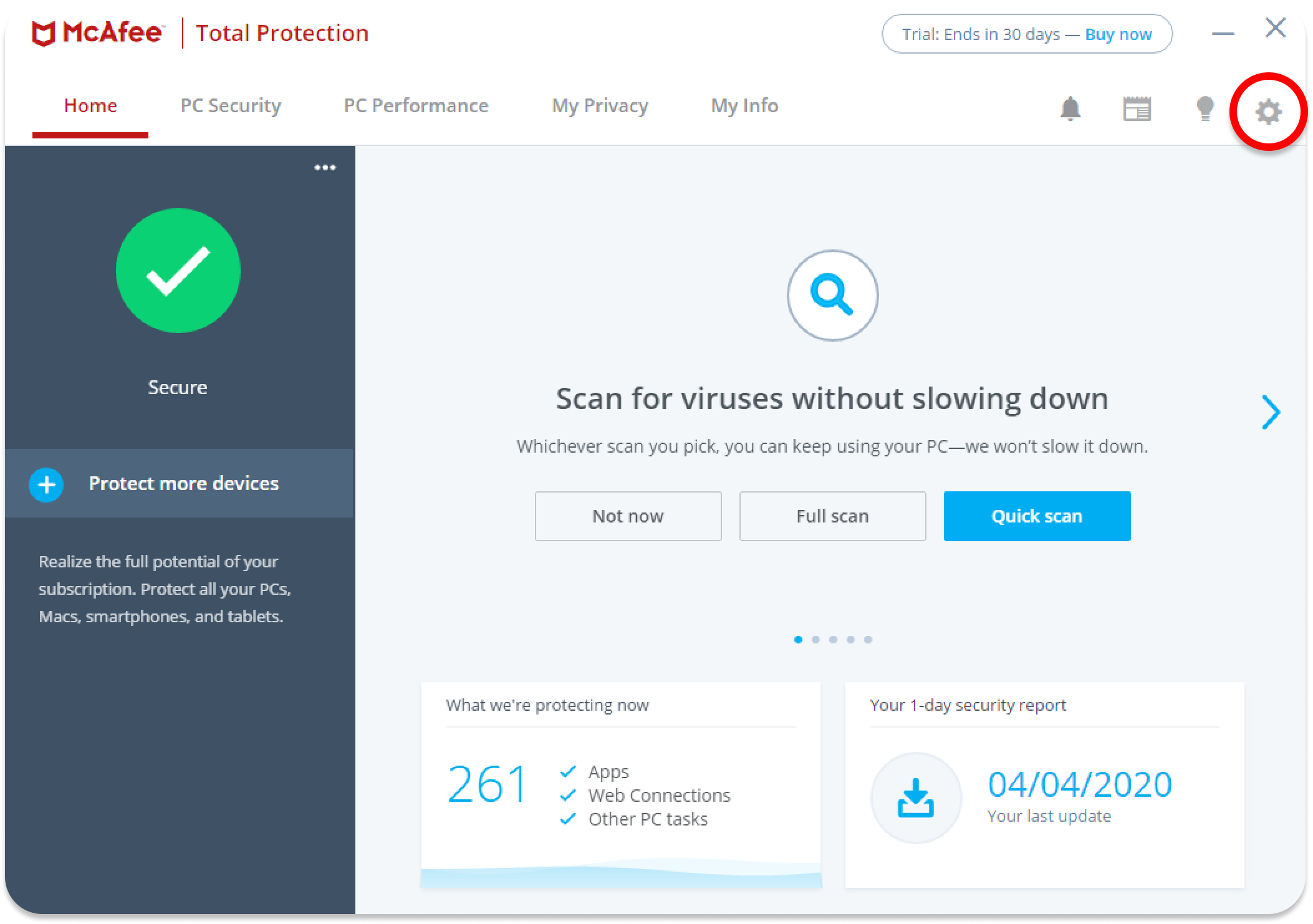The height and width of the screenshot is (924, 1313).
Task: Start a Quick scan
Action: [1036, 516]
